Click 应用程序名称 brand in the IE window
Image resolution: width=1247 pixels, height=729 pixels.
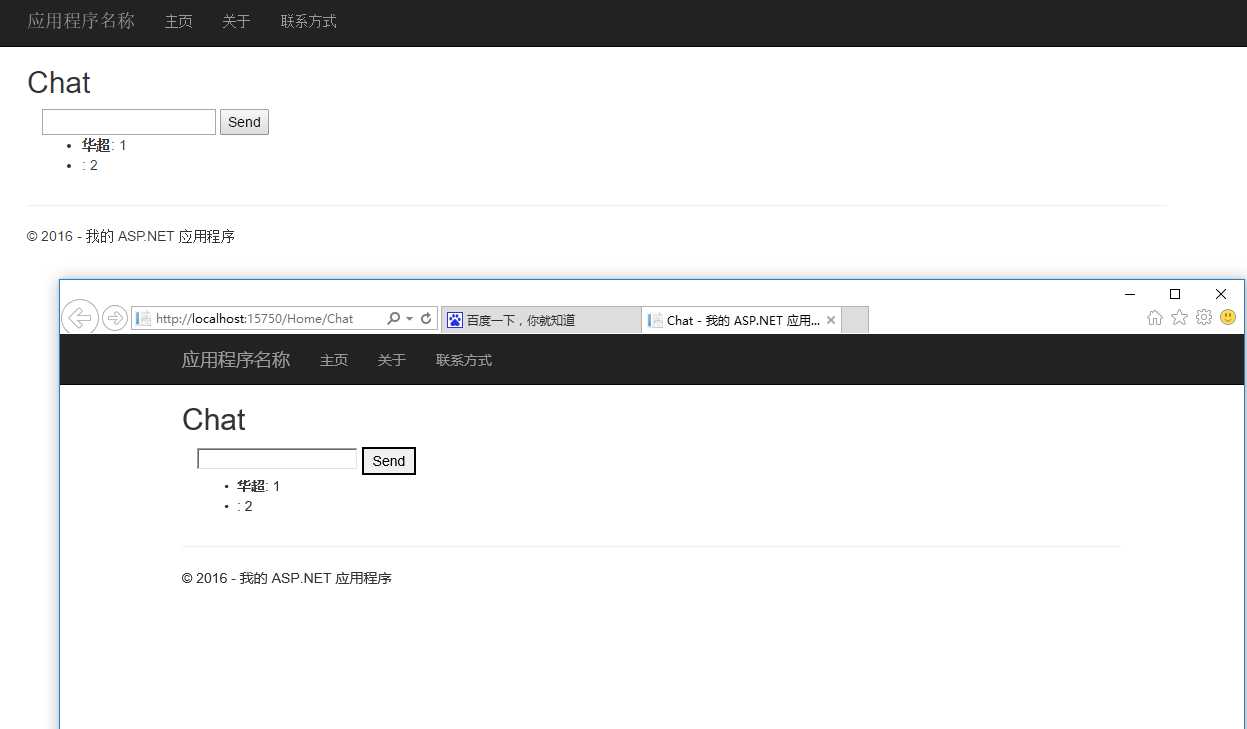click(x=236, y=360)
